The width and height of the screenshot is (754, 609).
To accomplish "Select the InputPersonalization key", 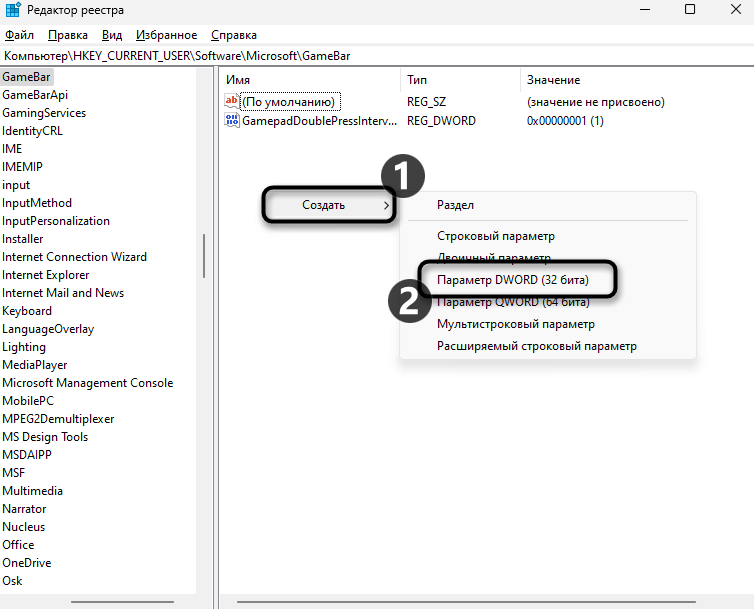I will click(x=56, y=221).
